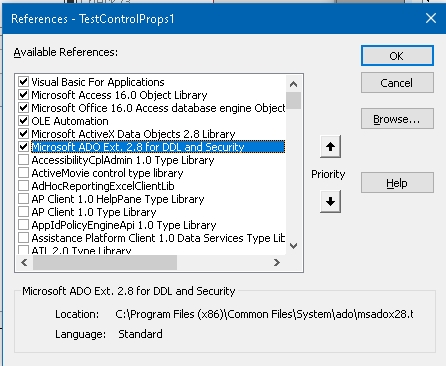
Task: Uncheck Microsoft ADO Ext. 2.8 checkbox
Action: pos(23,147)
